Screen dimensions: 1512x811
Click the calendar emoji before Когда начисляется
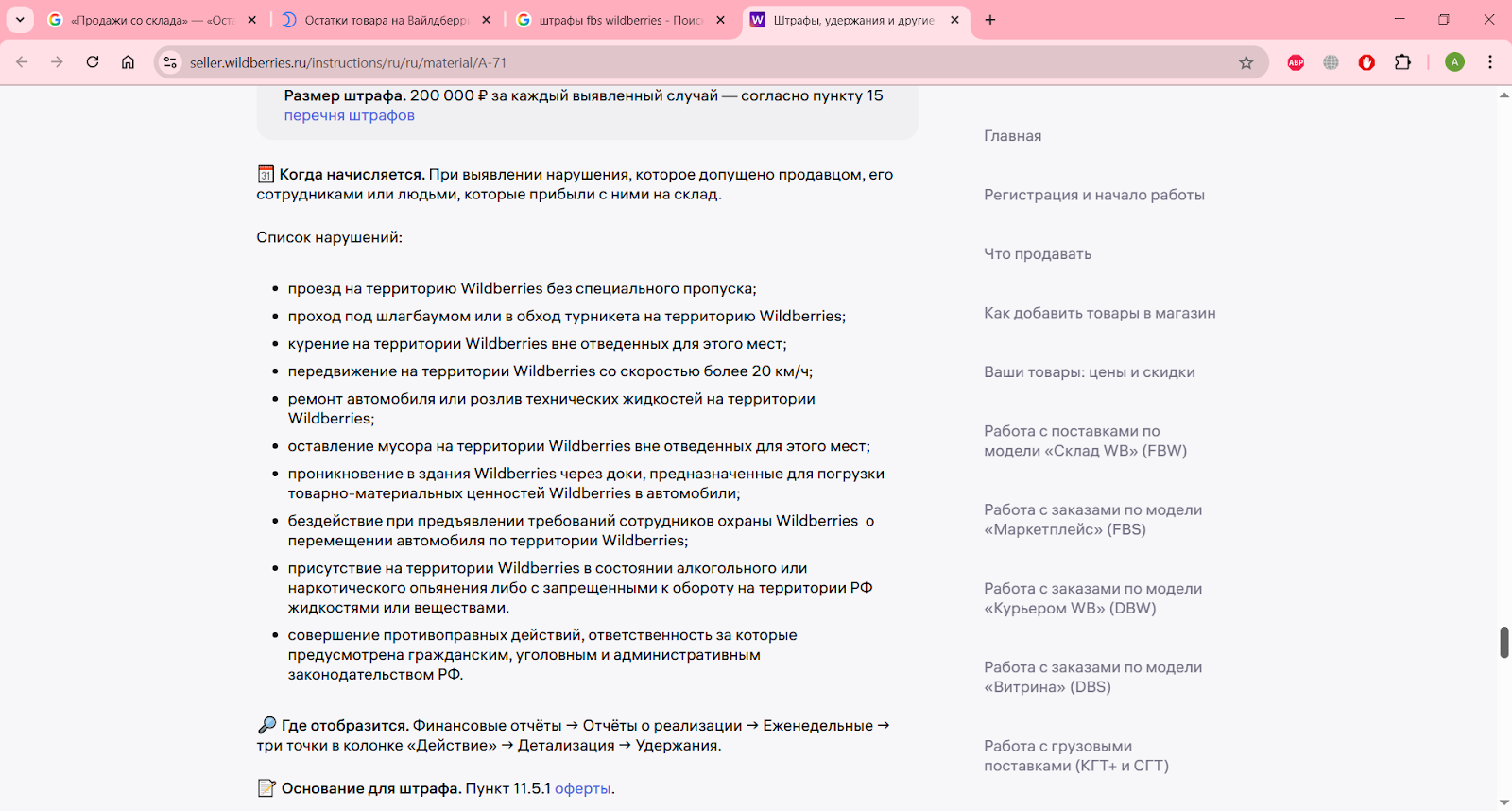[266, 174]
